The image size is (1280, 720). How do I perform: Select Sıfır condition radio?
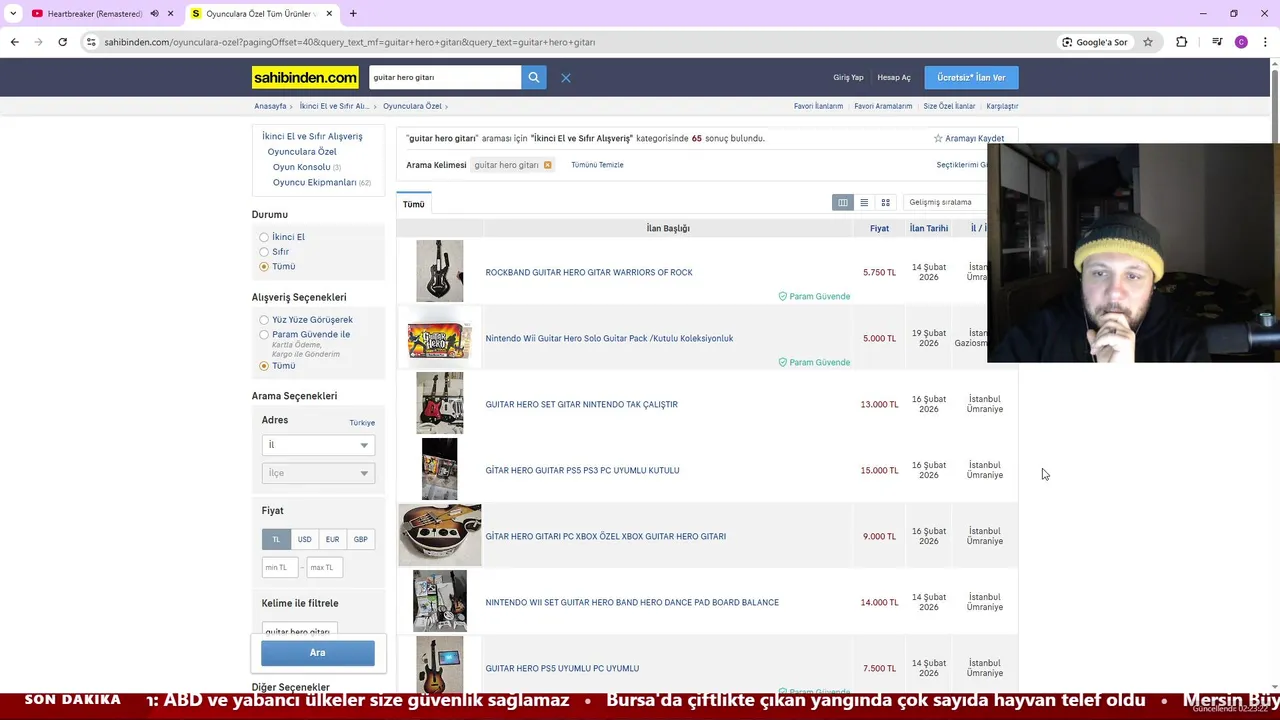[264, 252]
